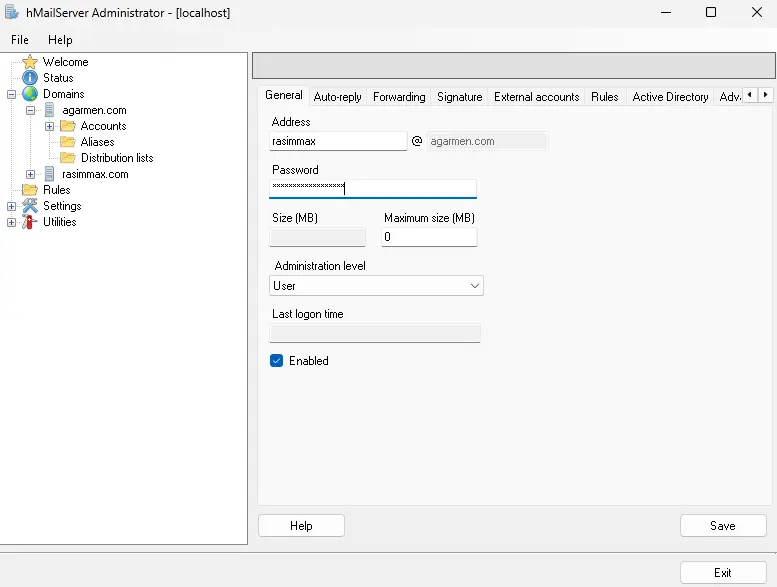The width and height of the screenshot is (777, 587).
Task: Switch to the Active Directory tab
Action: pos(670,97)
